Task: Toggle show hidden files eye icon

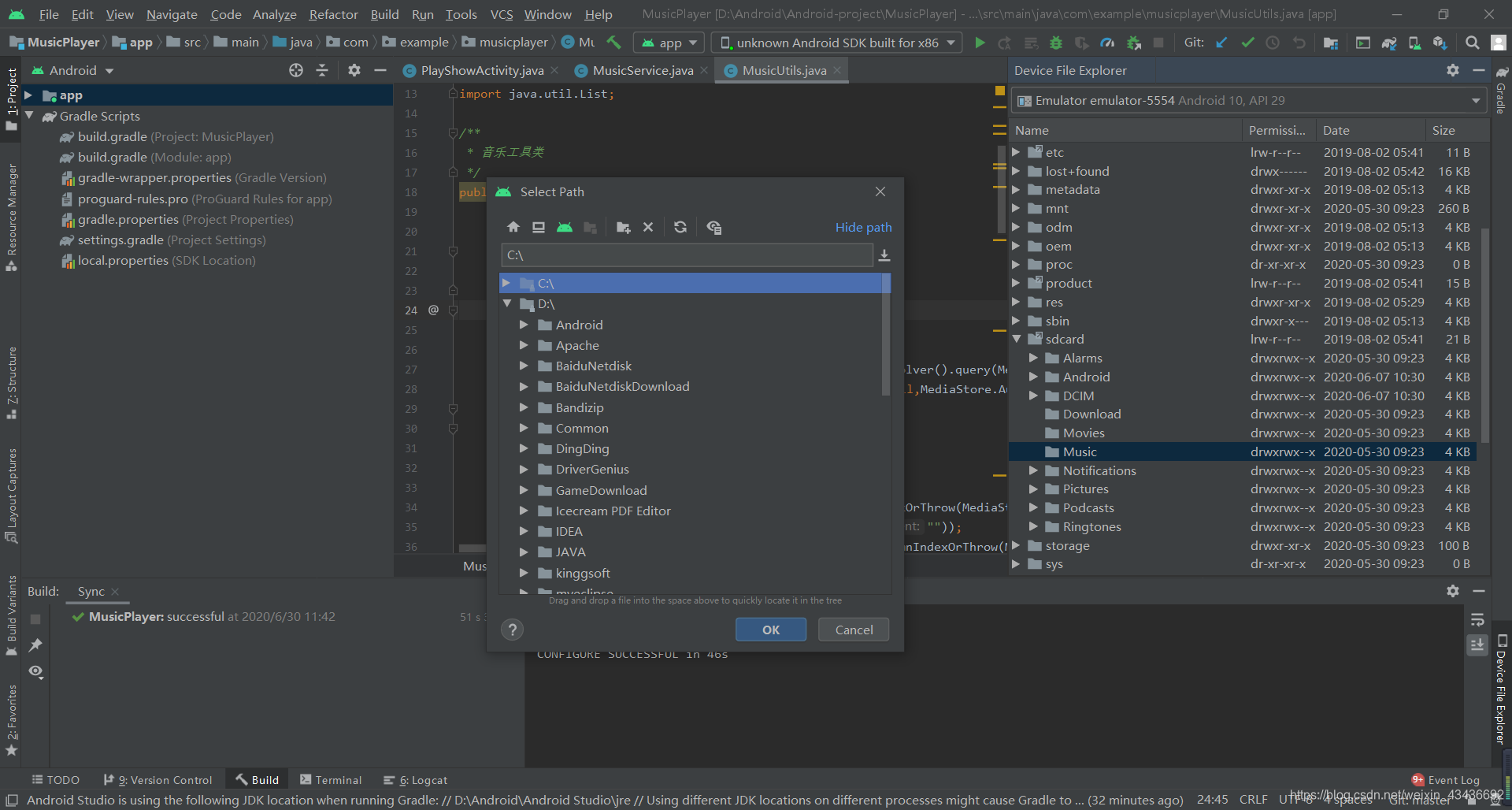Action: tap(714, 227)
